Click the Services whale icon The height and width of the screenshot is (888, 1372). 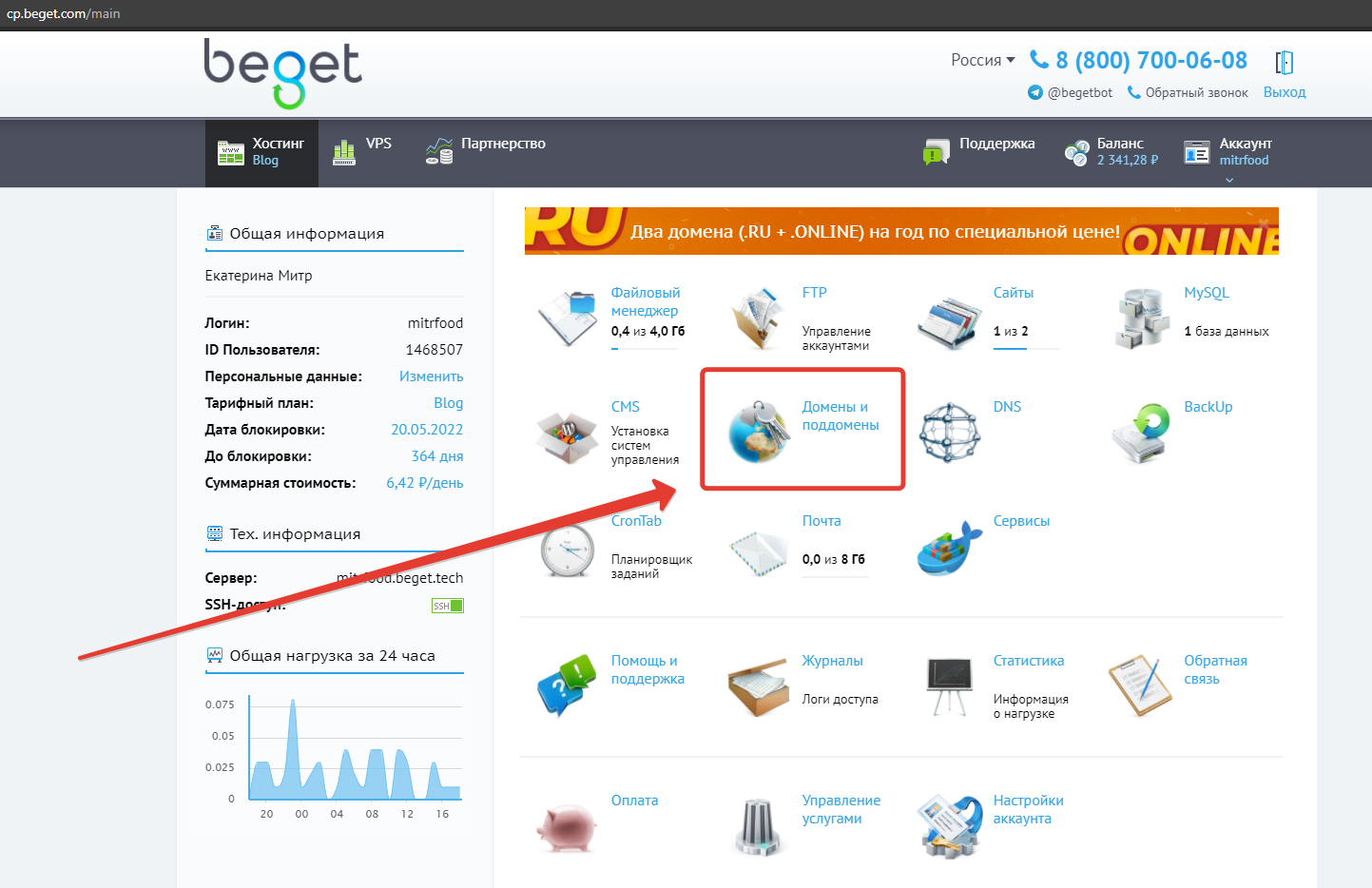click(x=949, y=548)
